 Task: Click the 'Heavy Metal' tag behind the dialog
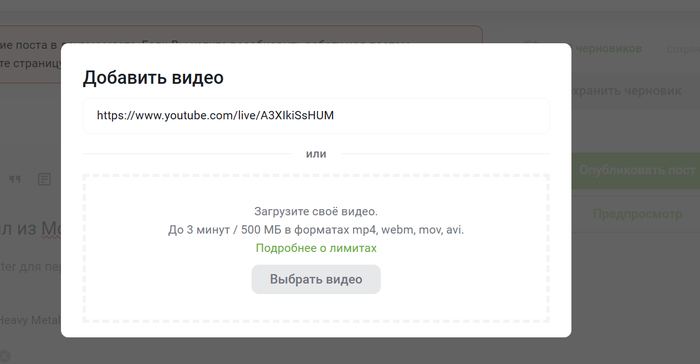point(30,320)
